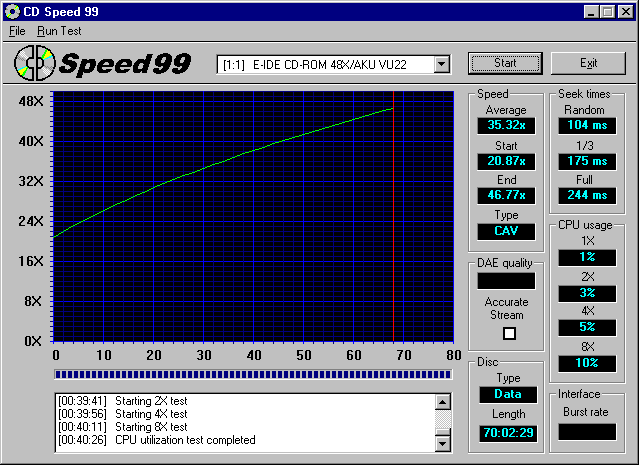Click the 80 label on the time axis
Image resolution: width=639 pixels, height=465 pixels.
[454, 355]
